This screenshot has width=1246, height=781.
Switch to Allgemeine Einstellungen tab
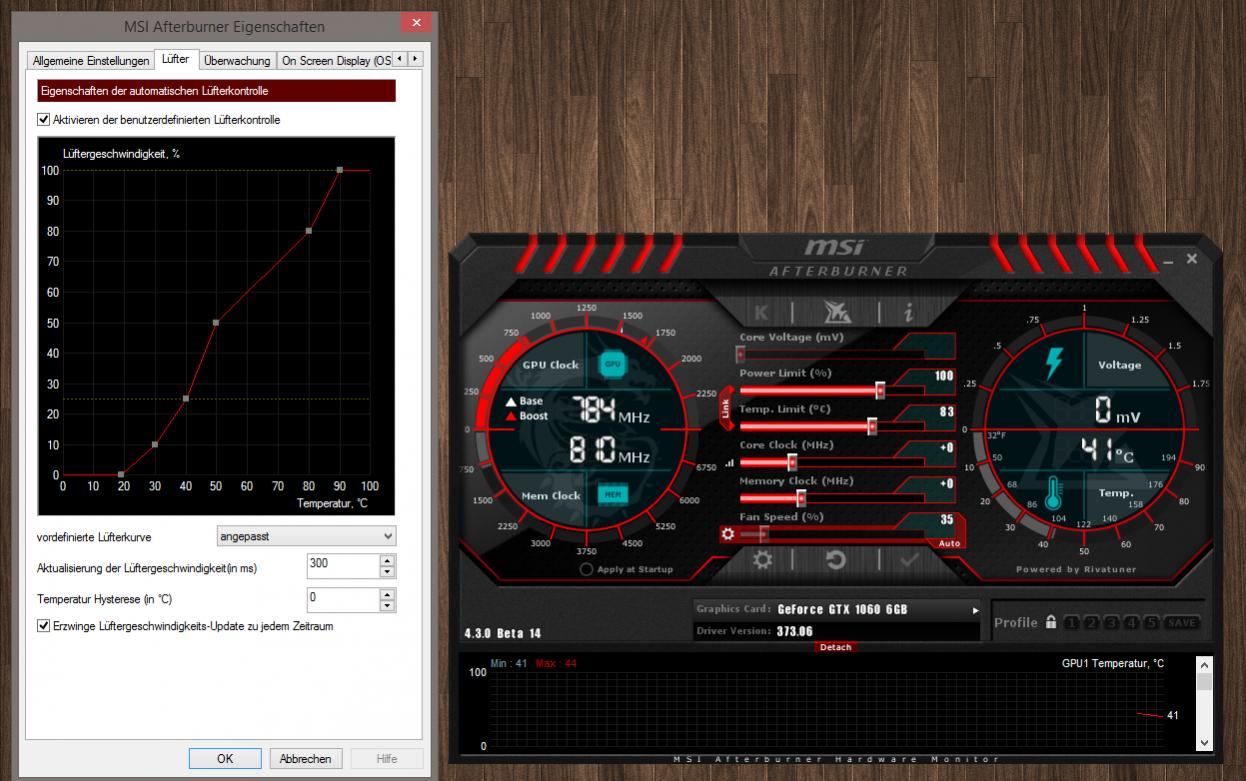(91, 60)
